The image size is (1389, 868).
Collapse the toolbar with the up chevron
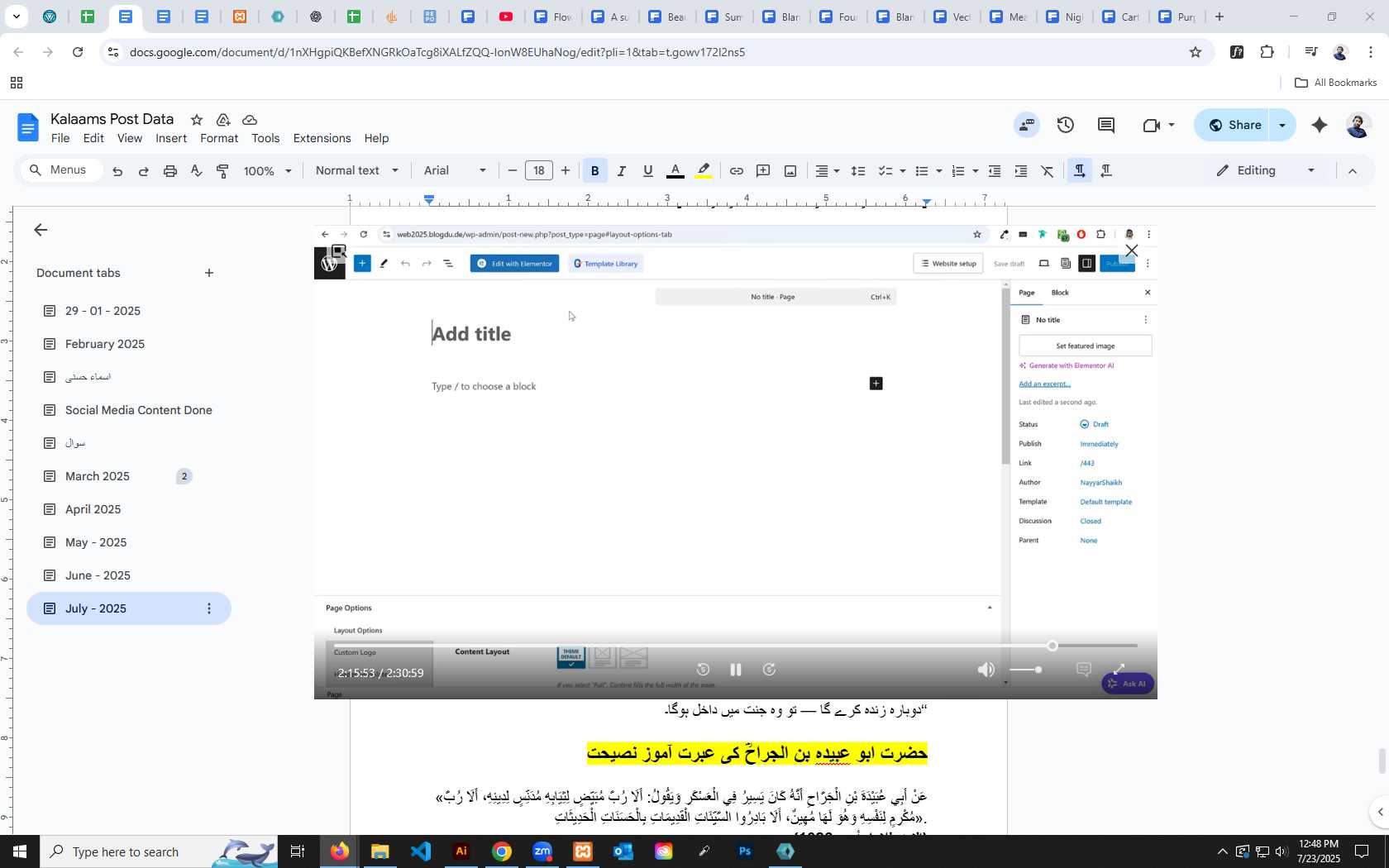[x=1353, y=171]
